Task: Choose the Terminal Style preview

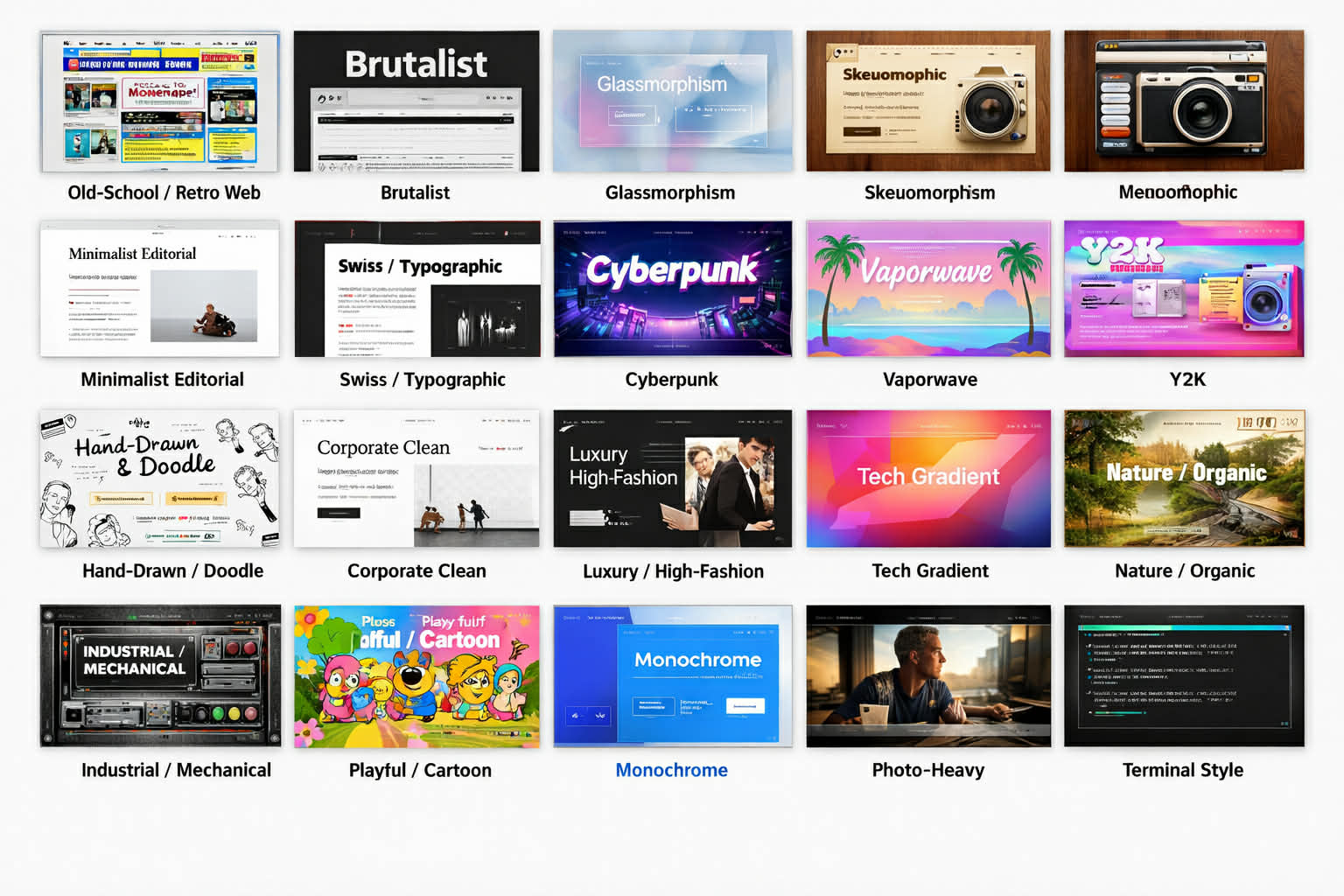Action: pyautogui.click(x=1184, y=675)
